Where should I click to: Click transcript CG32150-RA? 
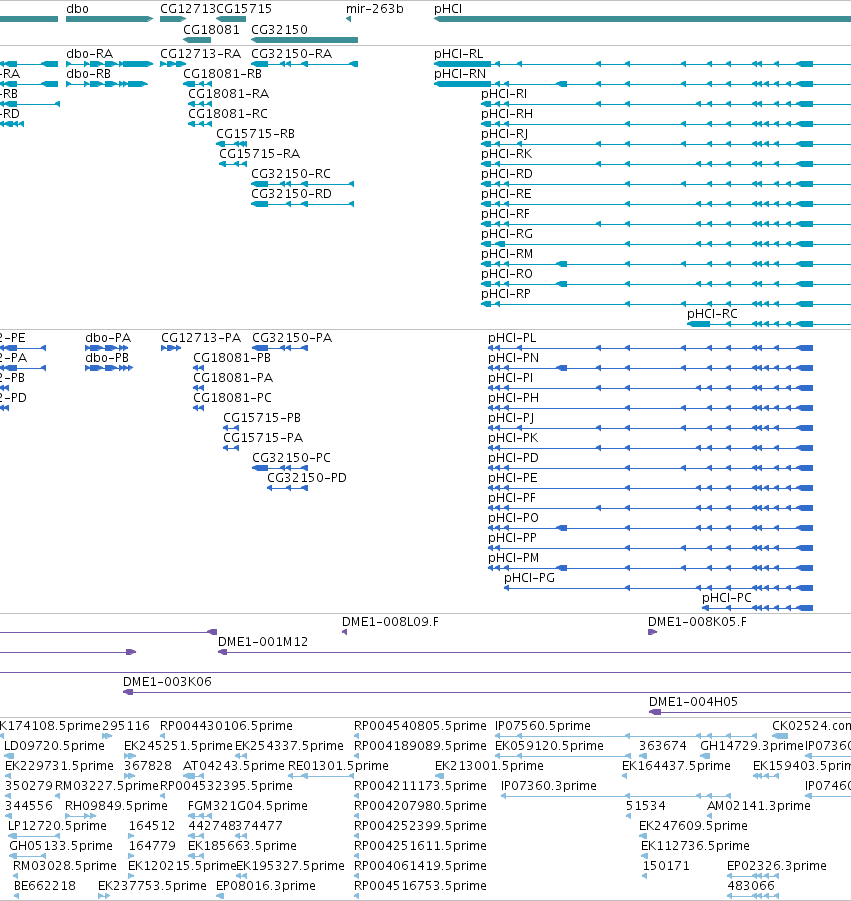click(291, 54)
